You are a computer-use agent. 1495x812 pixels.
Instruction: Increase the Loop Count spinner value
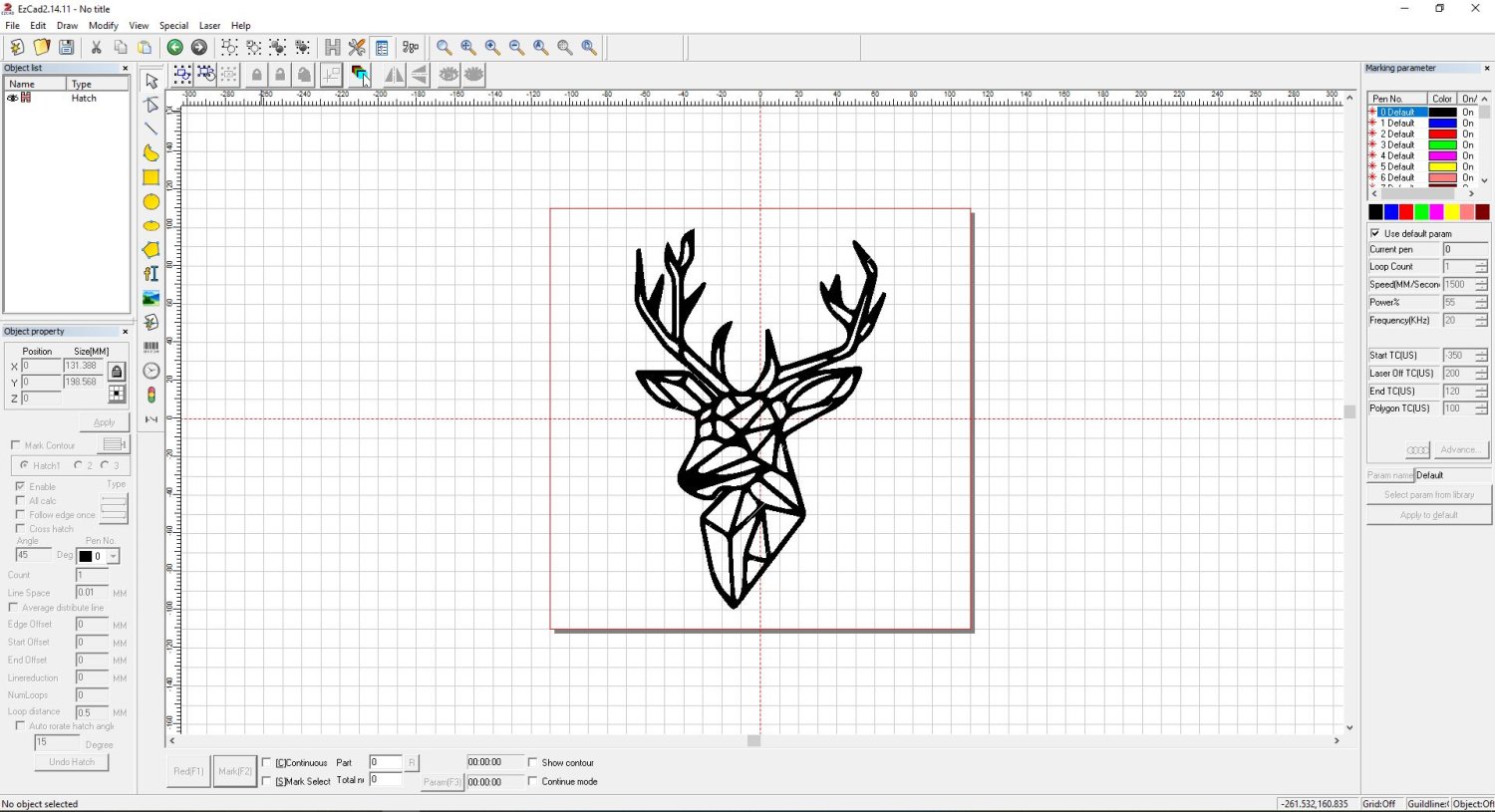1481,263
